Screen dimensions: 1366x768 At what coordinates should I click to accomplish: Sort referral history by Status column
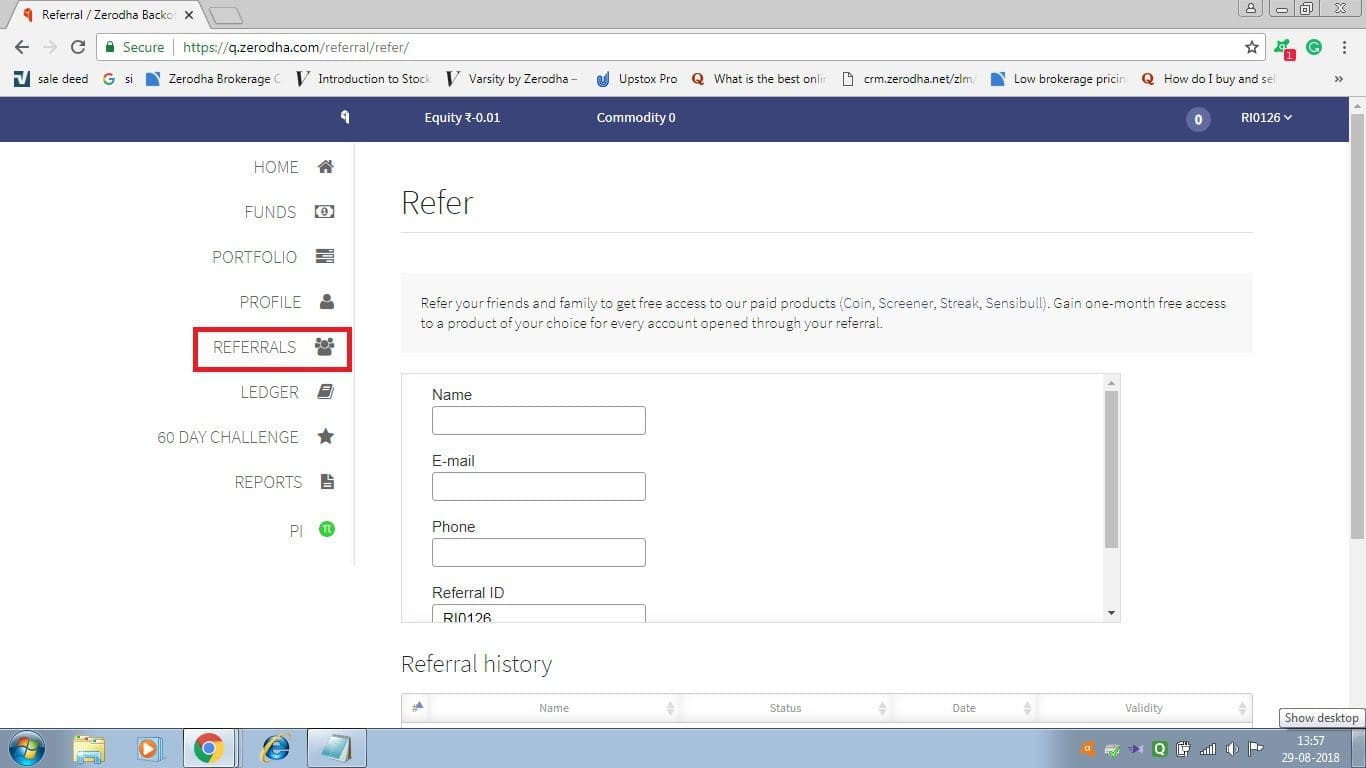[x=785, y=708]
